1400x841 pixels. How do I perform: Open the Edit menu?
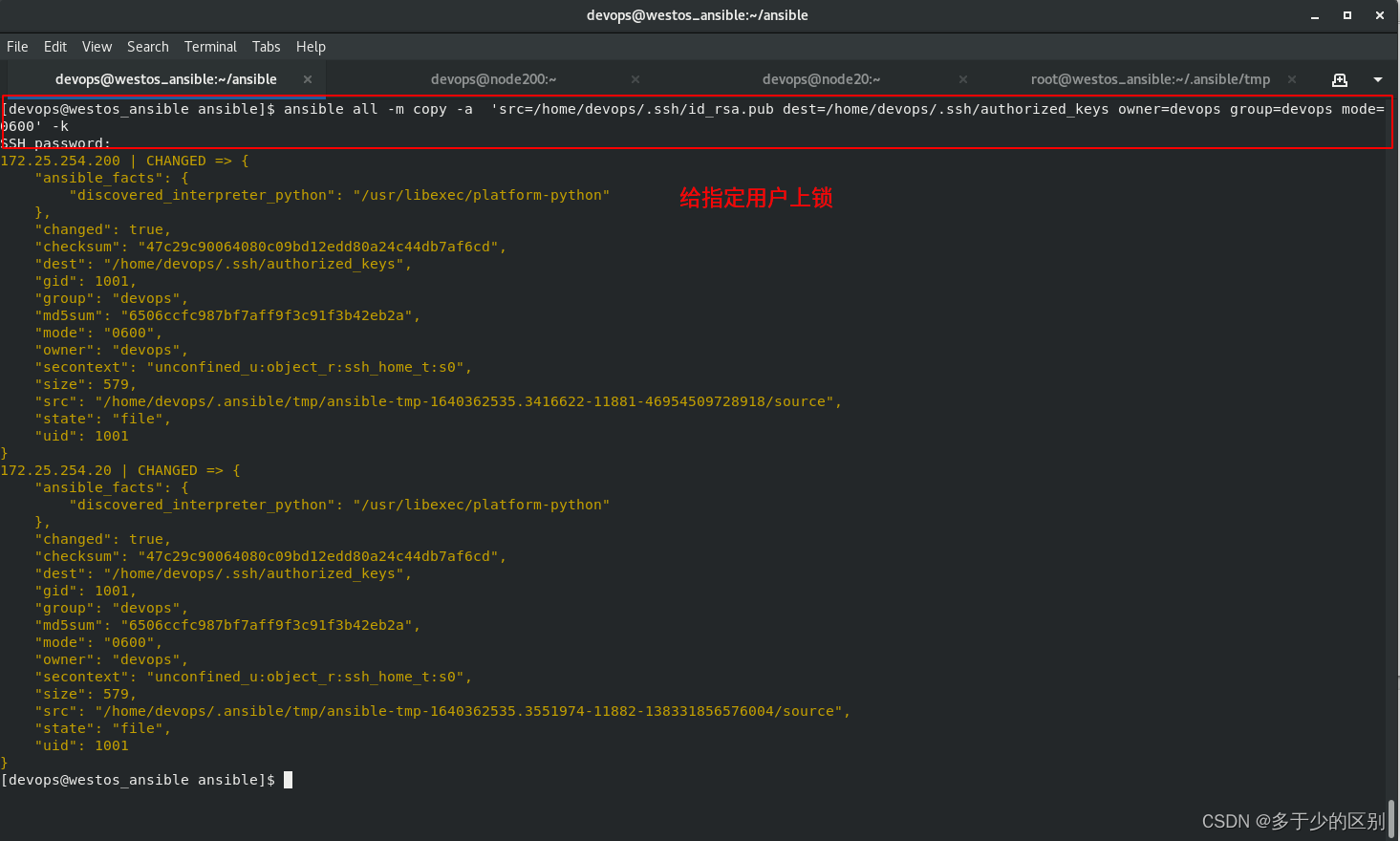pyautogui.click(x=55, y=46)
